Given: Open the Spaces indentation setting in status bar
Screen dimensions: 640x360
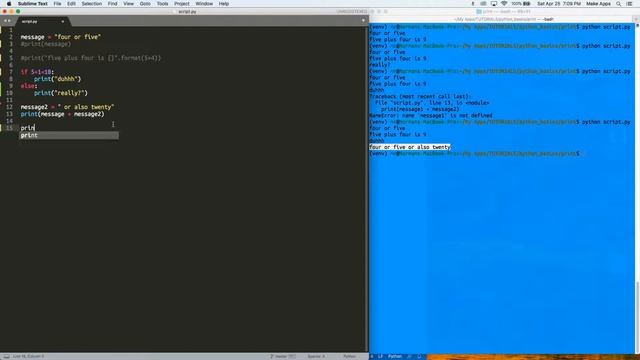Looking at the screenshot, I should tap(316, 356).
